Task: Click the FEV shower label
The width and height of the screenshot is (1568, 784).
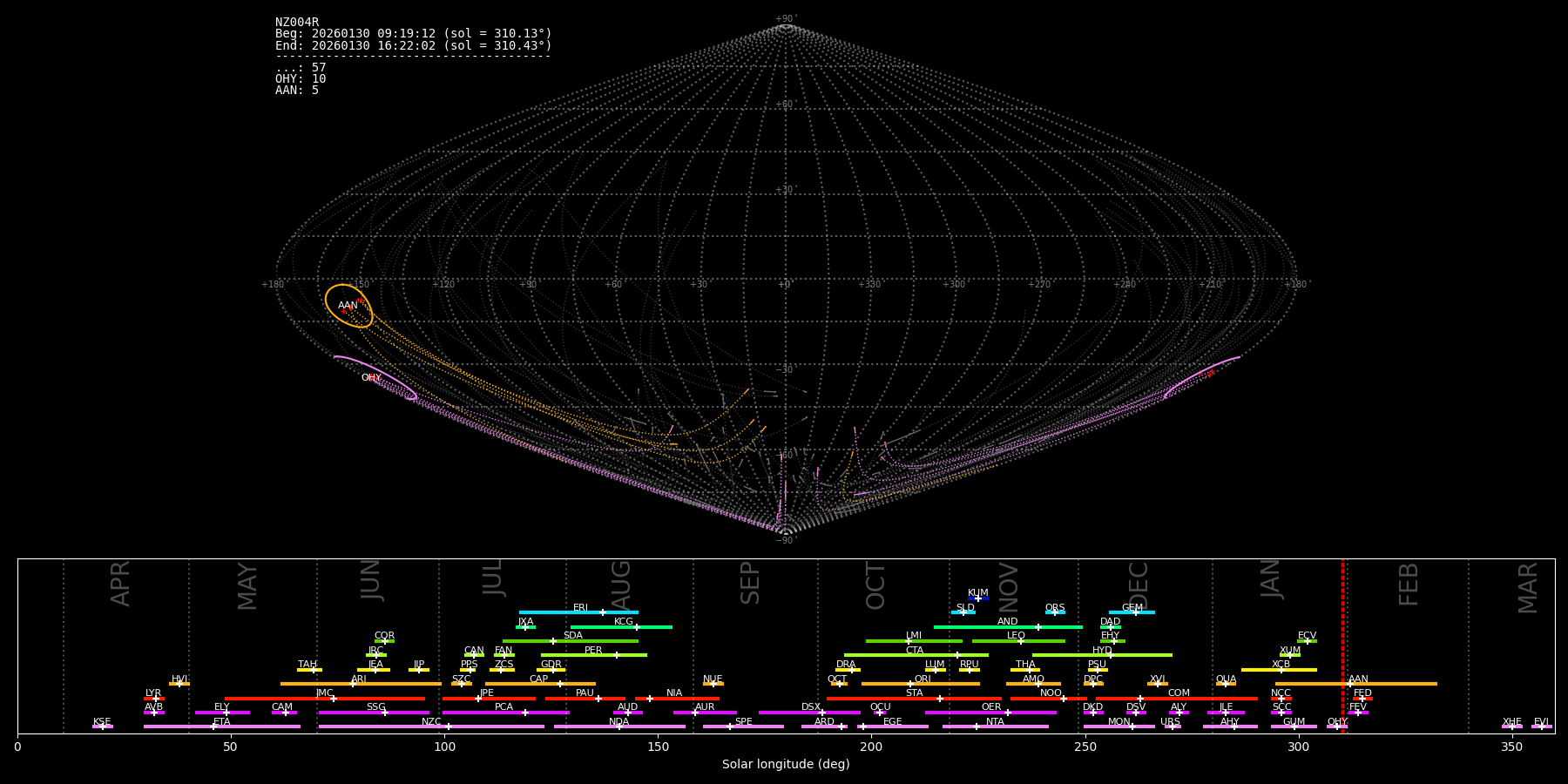Action: point(1358,707)
